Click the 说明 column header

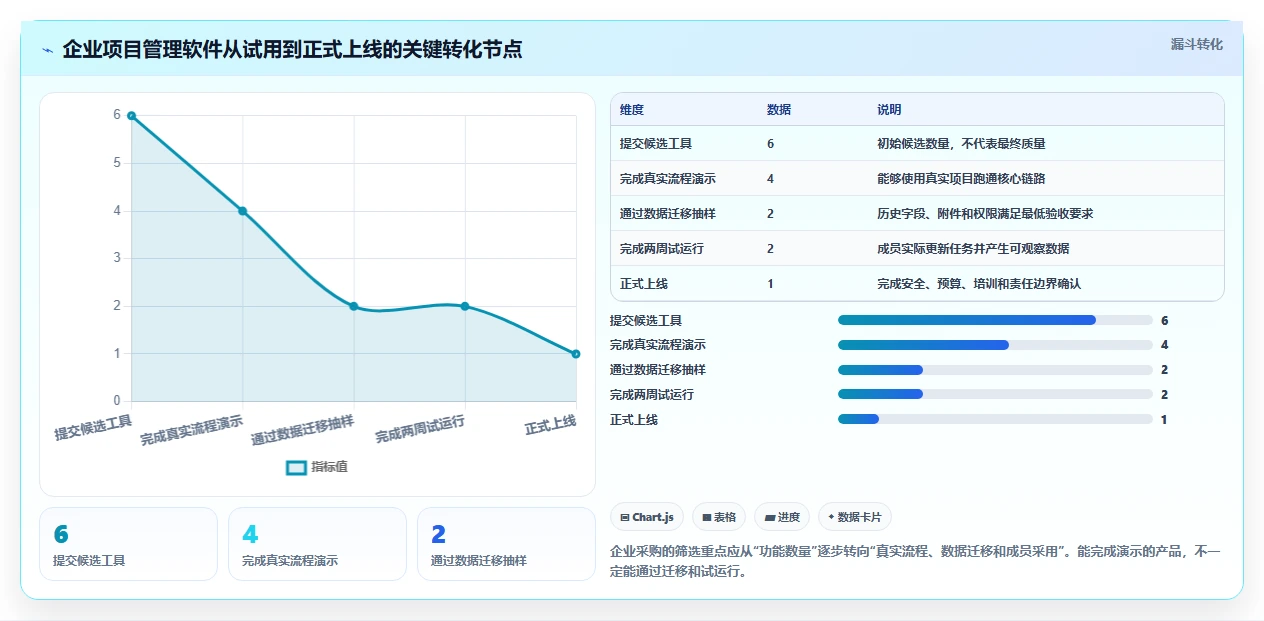click(x=889, y=110)
